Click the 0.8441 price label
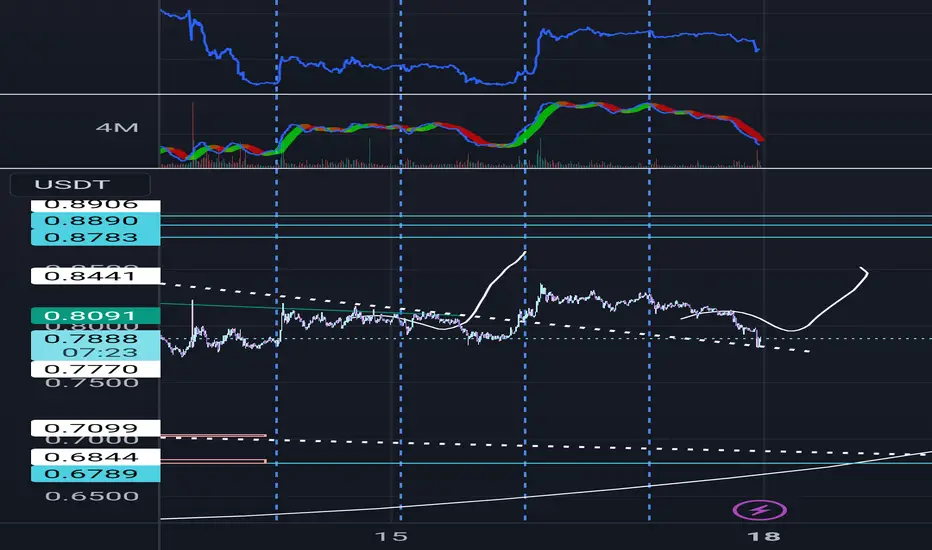The width and height of the screenshot is (932, 550). [95, 276]
